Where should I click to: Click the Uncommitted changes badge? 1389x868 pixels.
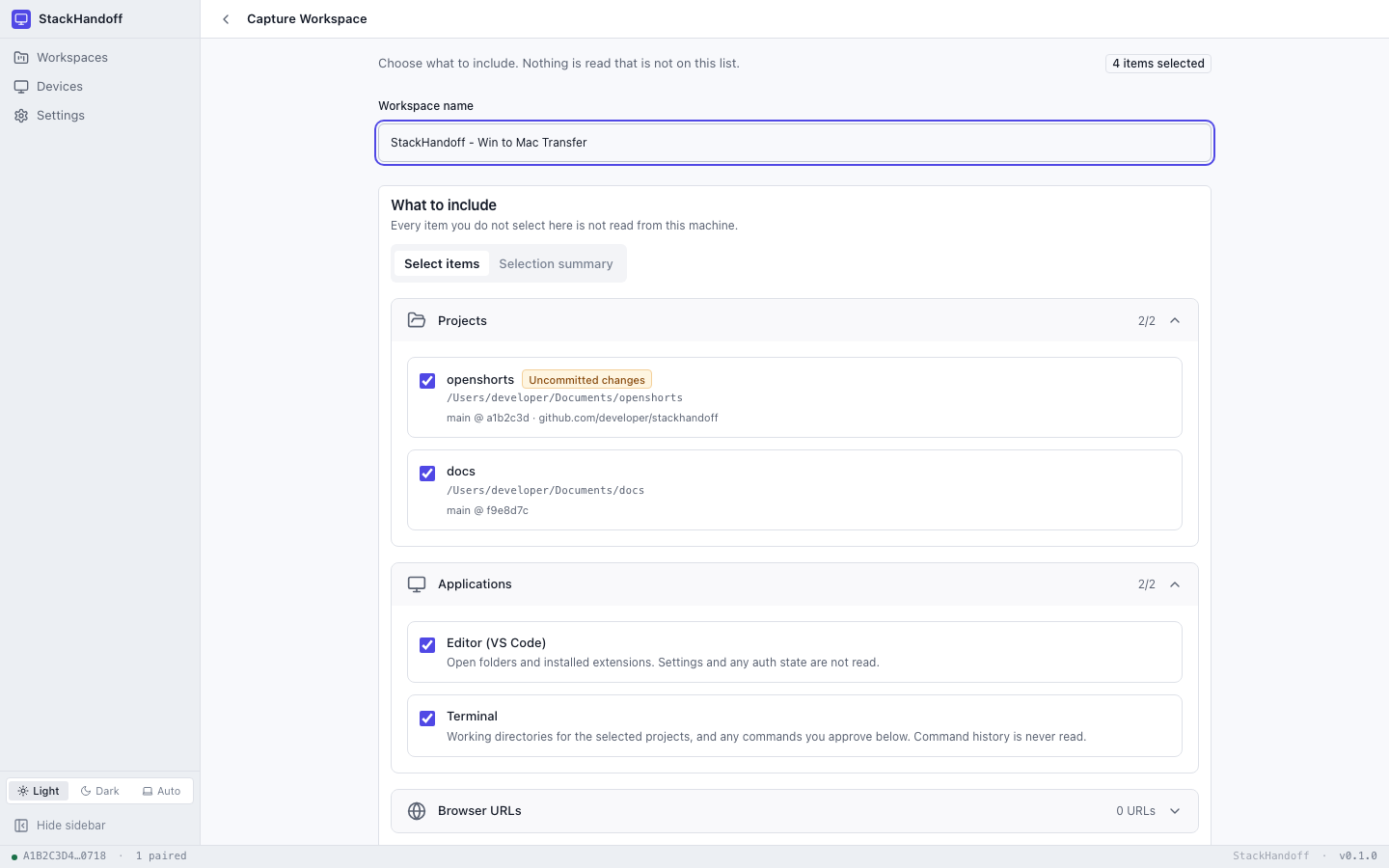586,380
